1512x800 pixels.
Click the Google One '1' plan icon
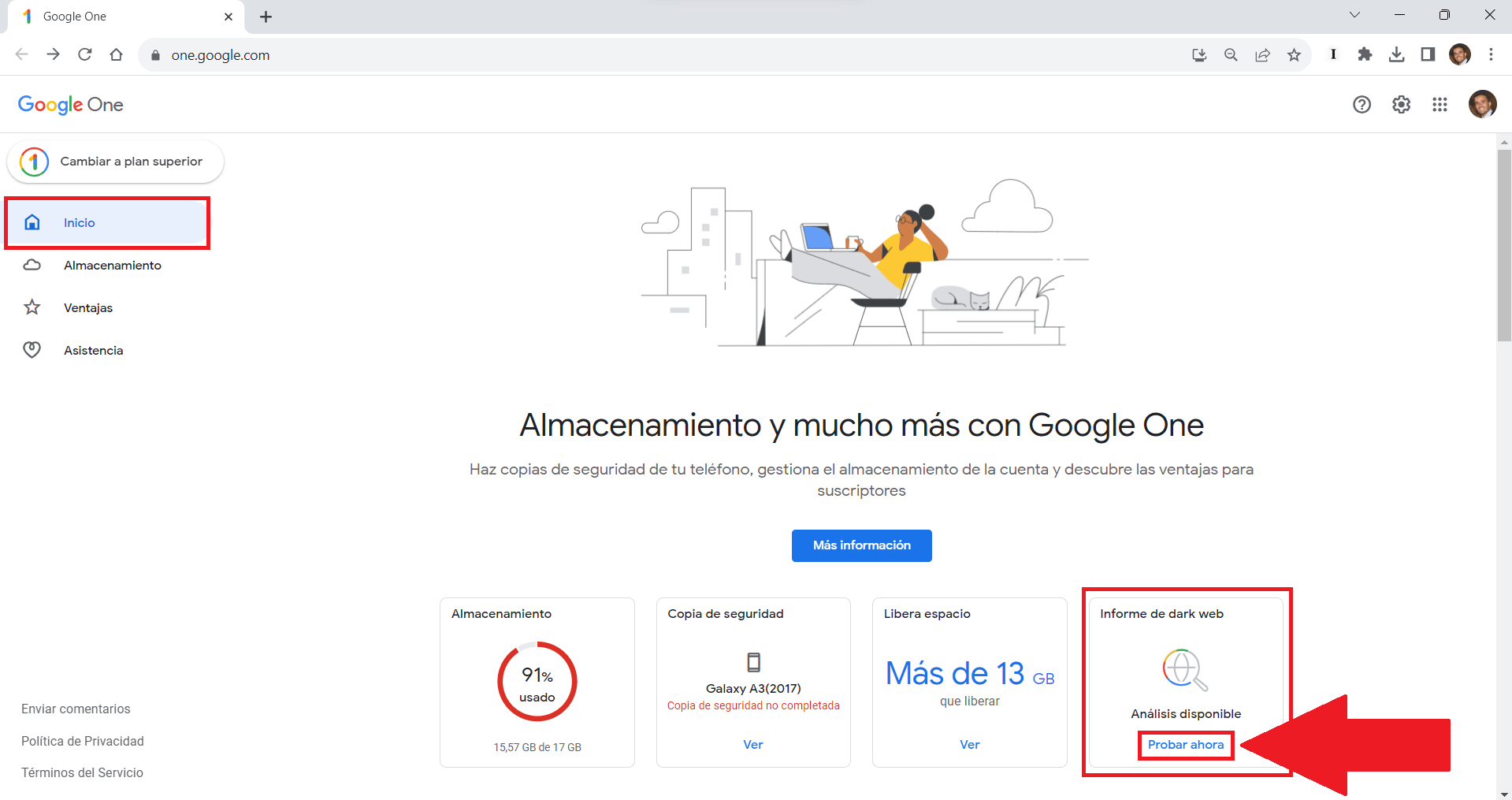(34, 162)
